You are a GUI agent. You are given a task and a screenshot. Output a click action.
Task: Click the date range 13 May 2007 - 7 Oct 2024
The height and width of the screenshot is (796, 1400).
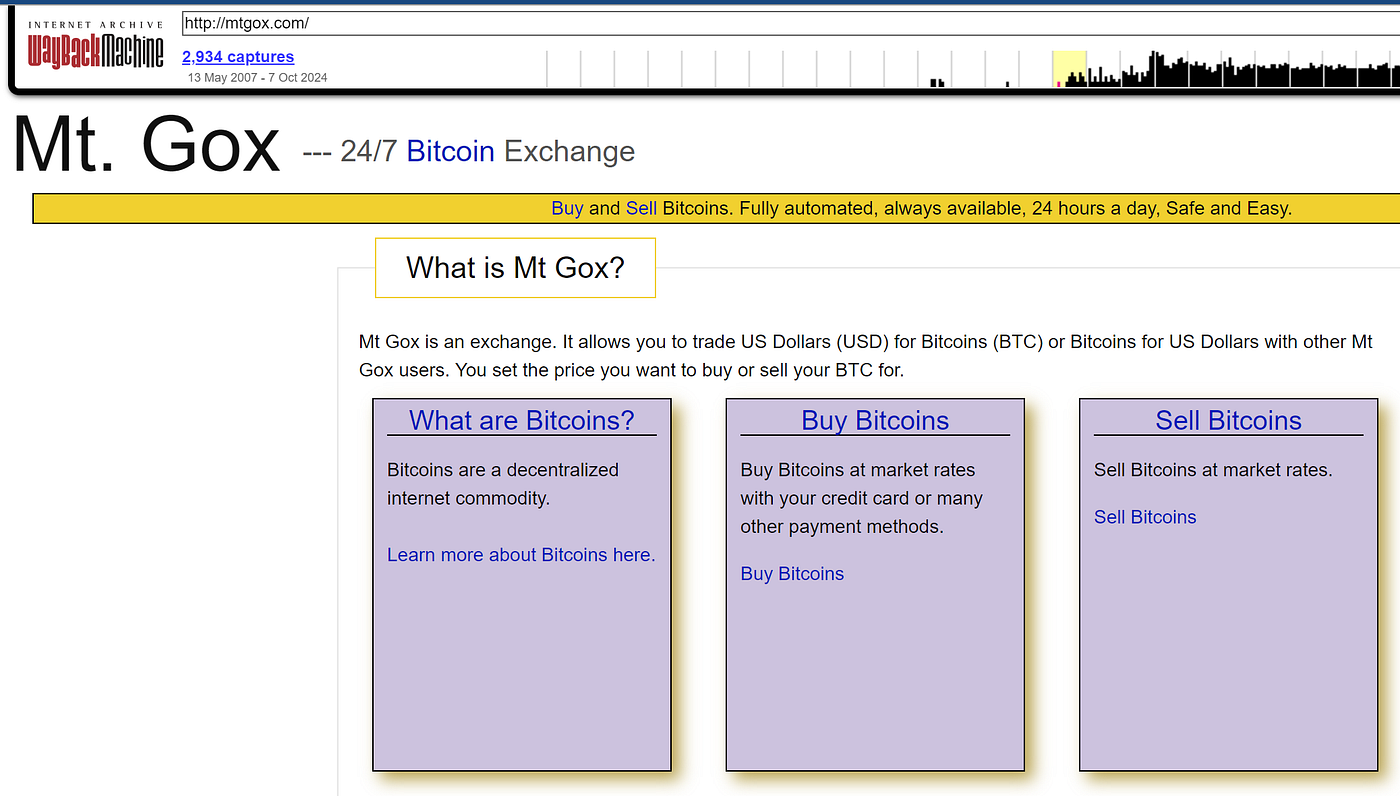pyautogui.click(x=257, y=78)
